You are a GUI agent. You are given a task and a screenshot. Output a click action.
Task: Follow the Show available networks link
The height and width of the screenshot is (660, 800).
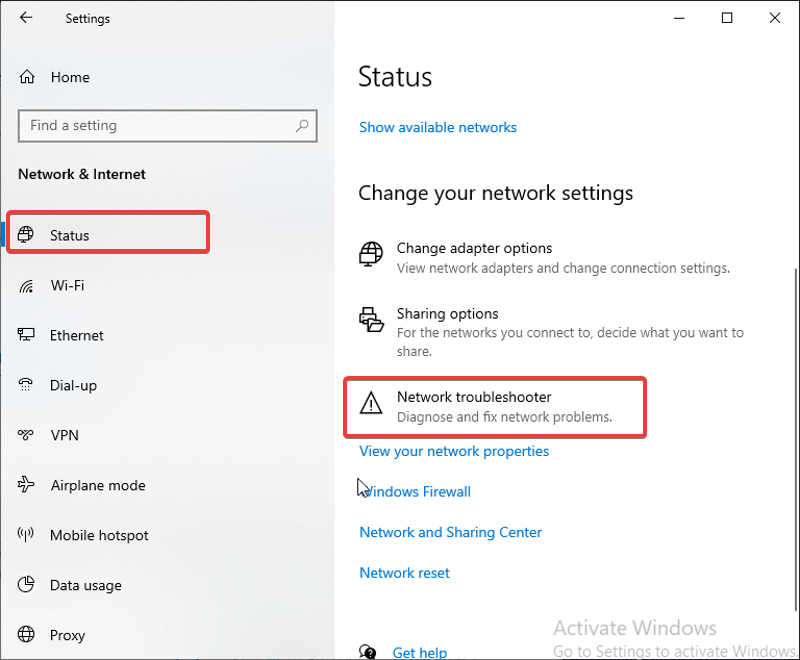point(438,127)
